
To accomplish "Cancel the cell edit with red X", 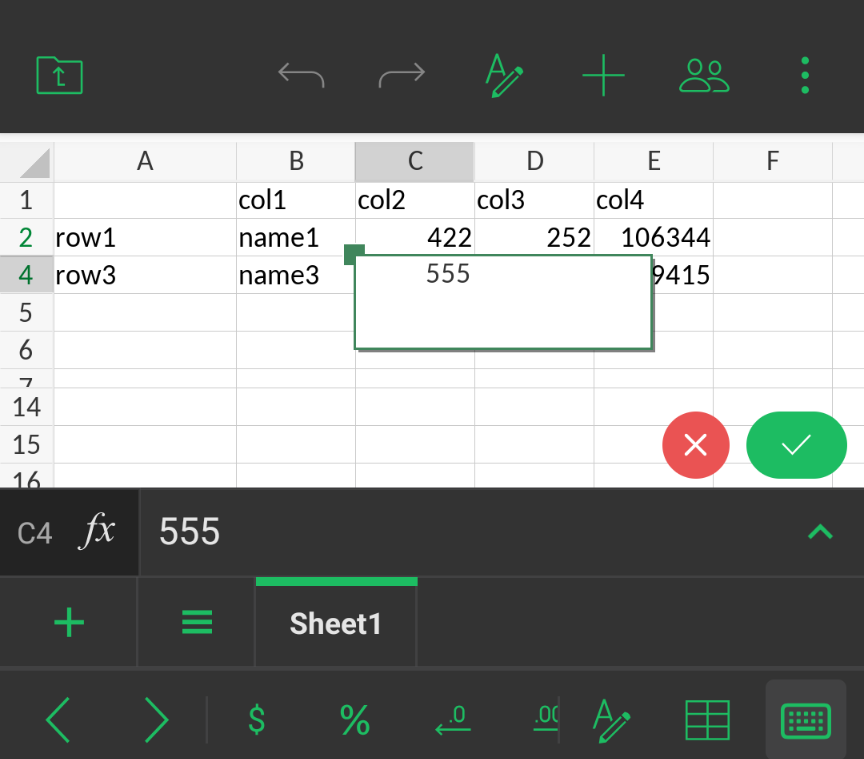I will [696, 445].
